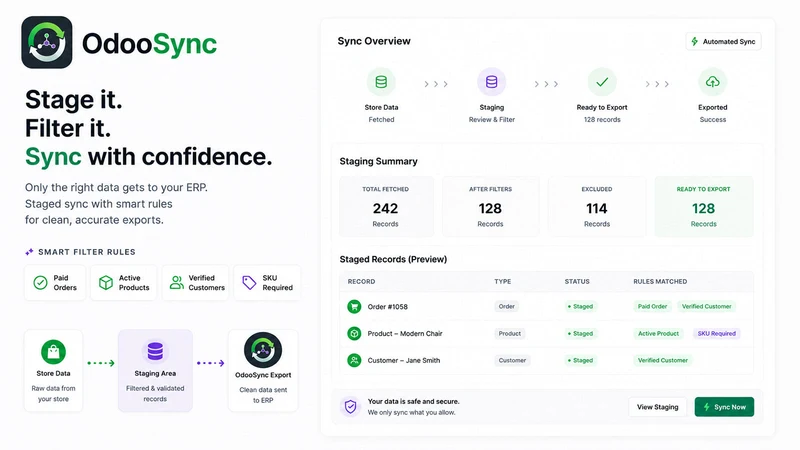Viewport: 800px width, 450px height.
Task: Click the Product type badge
Action: click(510, 334)
